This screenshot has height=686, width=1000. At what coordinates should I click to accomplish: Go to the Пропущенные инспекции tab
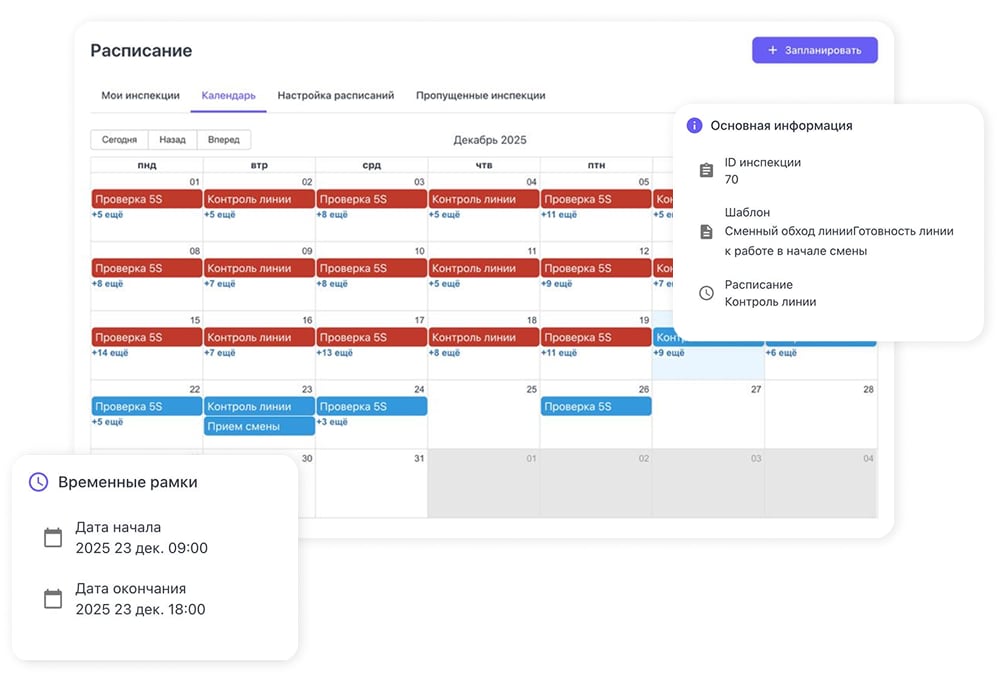coord(480,96)
